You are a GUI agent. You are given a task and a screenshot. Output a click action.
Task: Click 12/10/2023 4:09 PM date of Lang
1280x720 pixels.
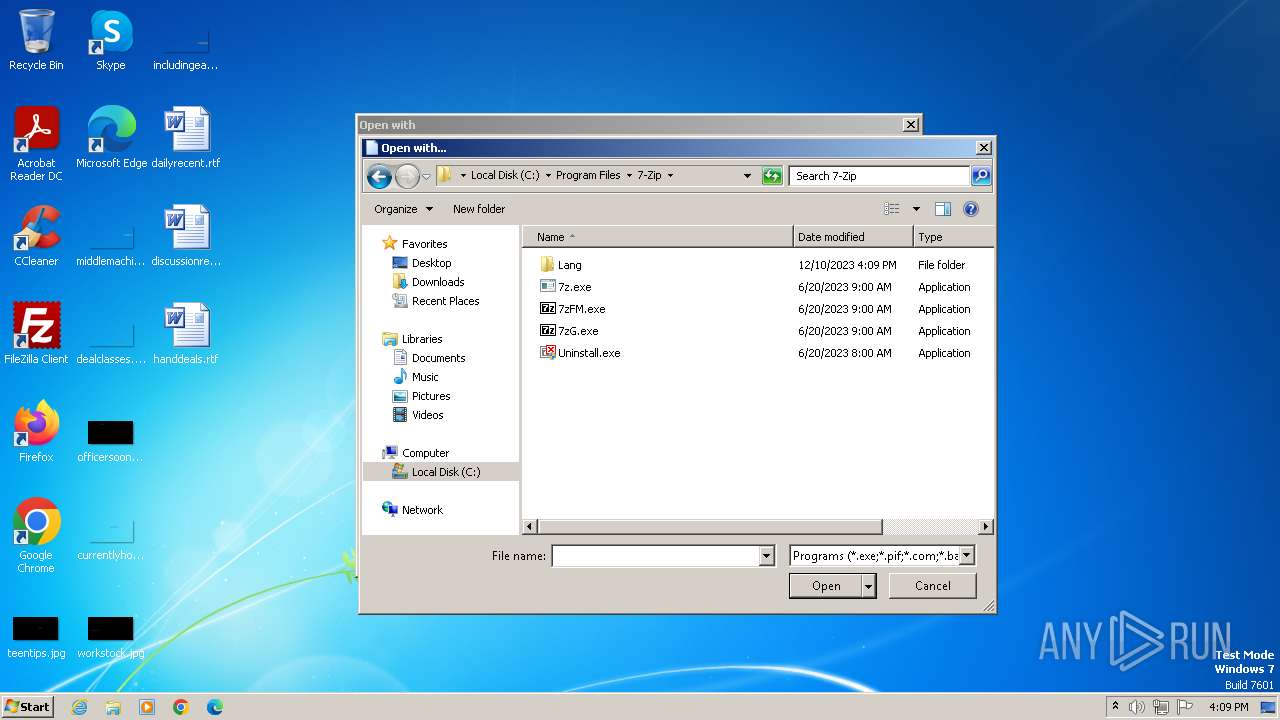pyautogui.click(x=847, y=265)
